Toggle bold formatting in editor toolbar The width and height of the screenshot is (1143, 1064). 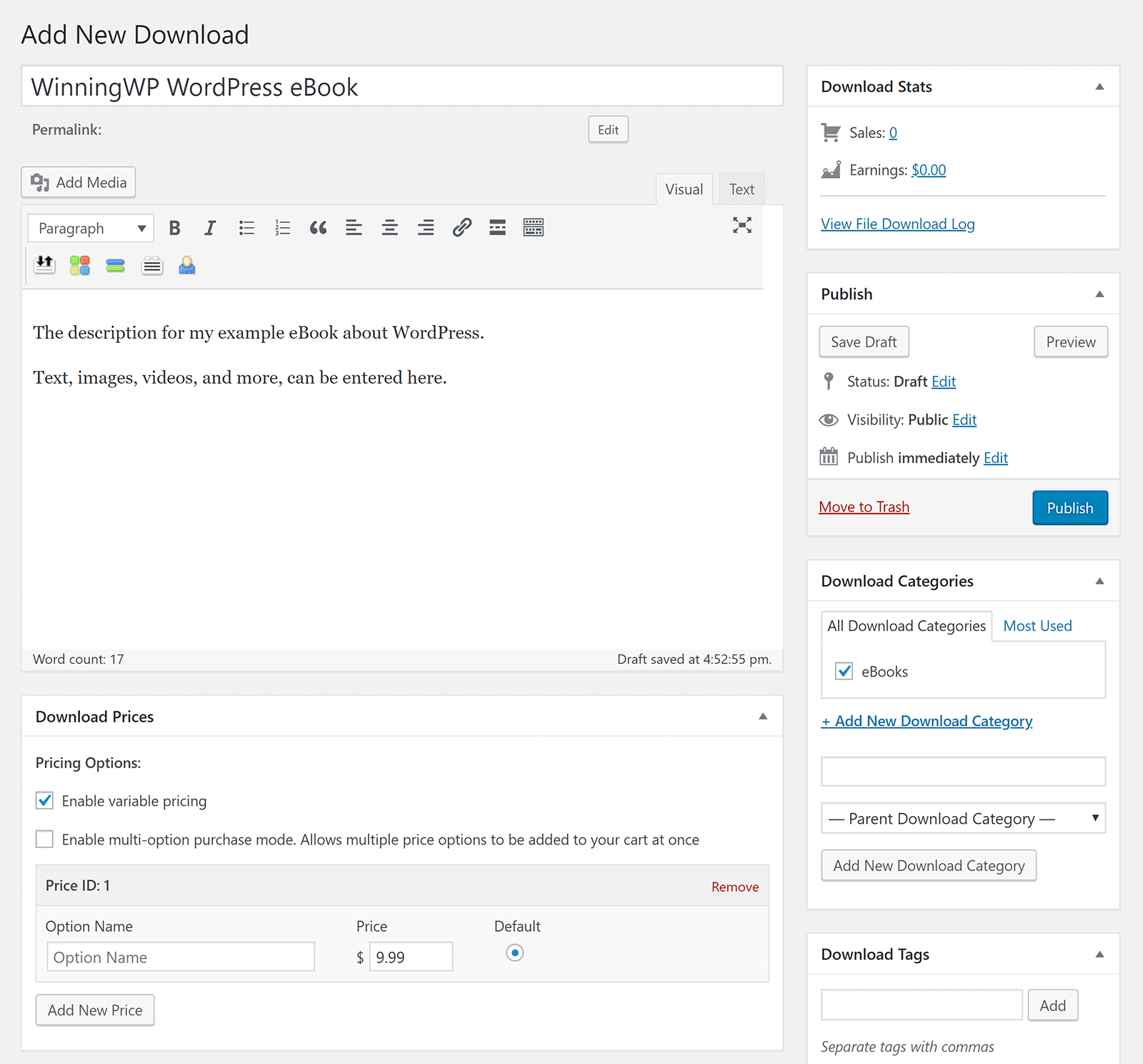pyautogui.click(x=174, y=228)
